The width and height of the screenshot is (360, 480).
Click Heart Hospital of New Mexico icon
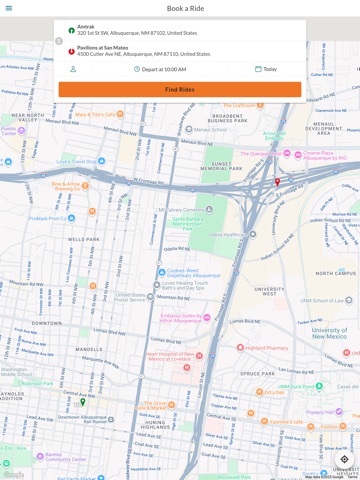point(199,355)
